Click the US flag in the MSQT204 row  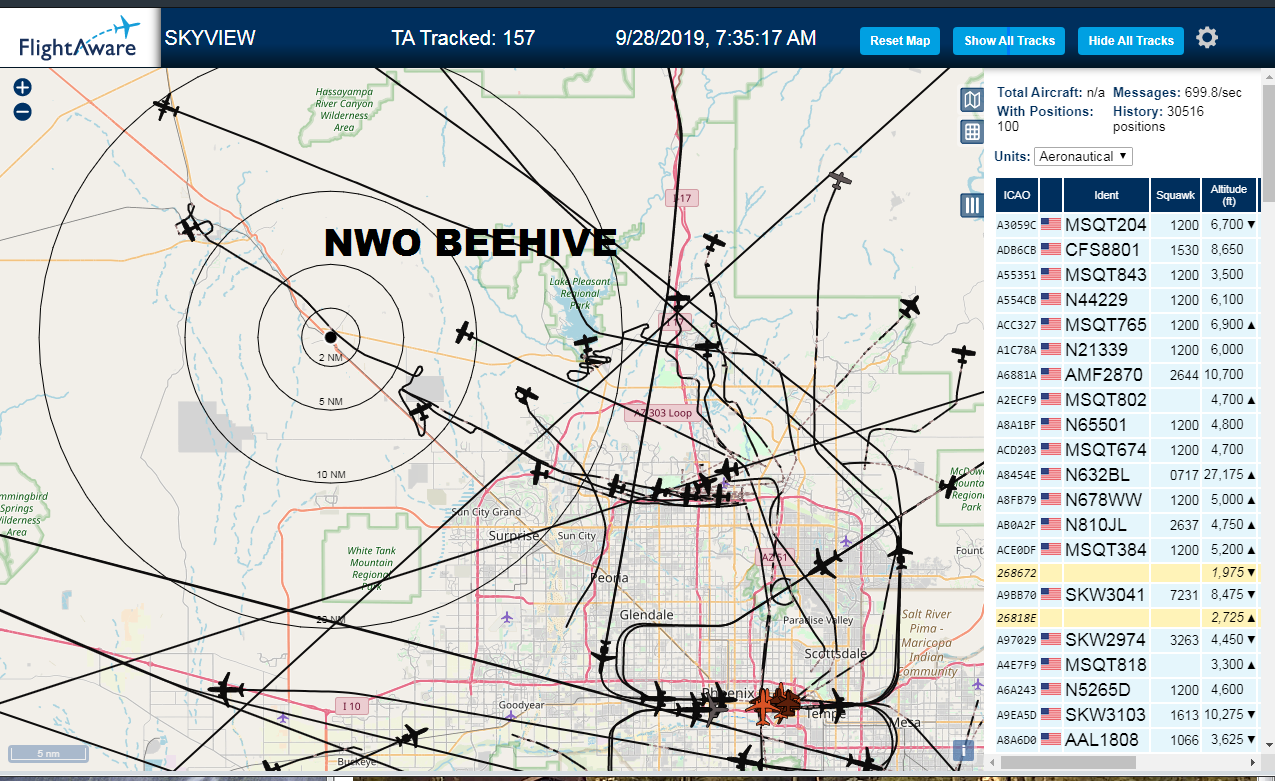pyautogui.click(x=1050, y=224)
